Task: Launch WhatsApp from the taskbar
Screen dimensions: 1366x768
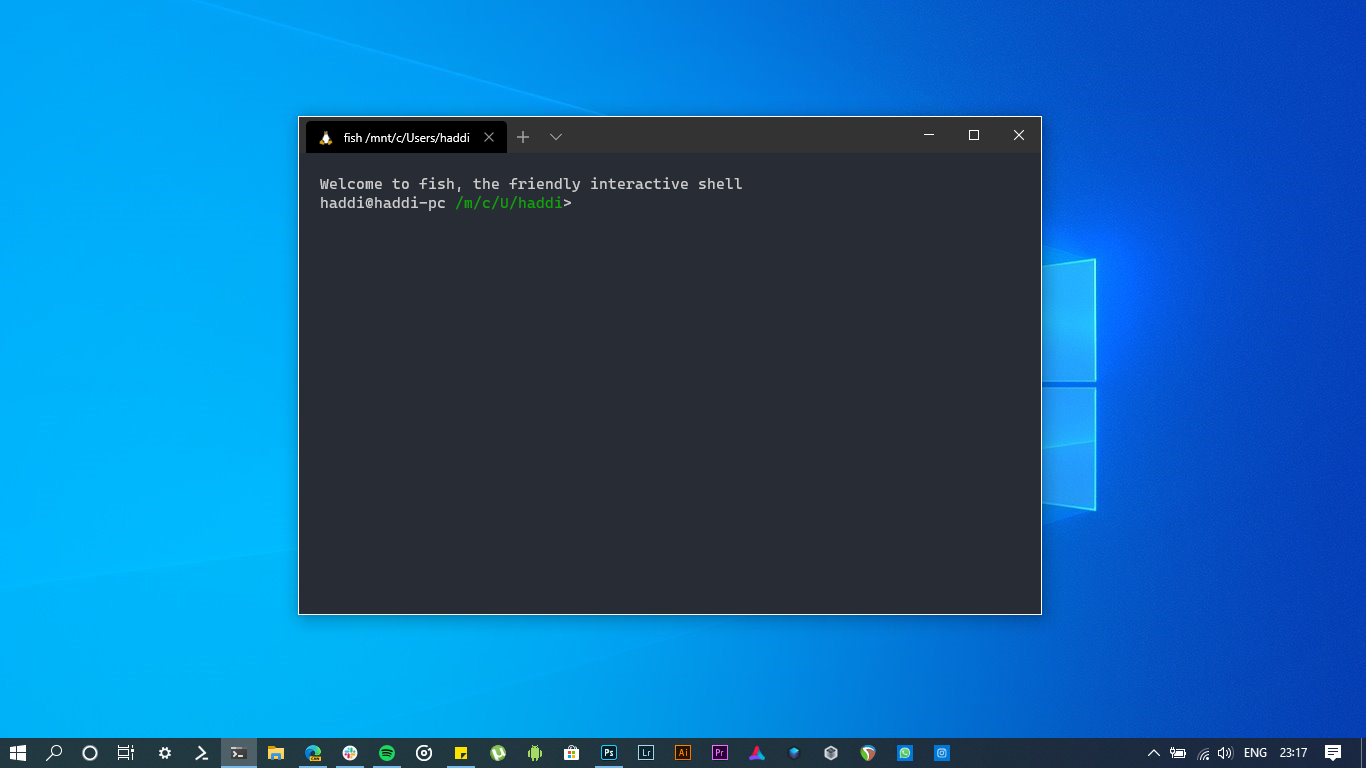Action: pyautogui.click(x=905, y=752)
